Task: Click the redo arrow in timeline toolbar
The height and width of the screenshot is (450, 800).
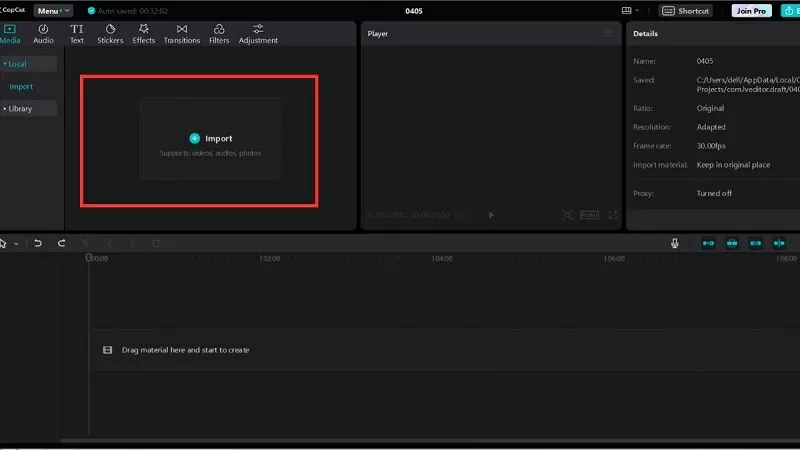Action: pyautogui.click(x=62, y=243)
